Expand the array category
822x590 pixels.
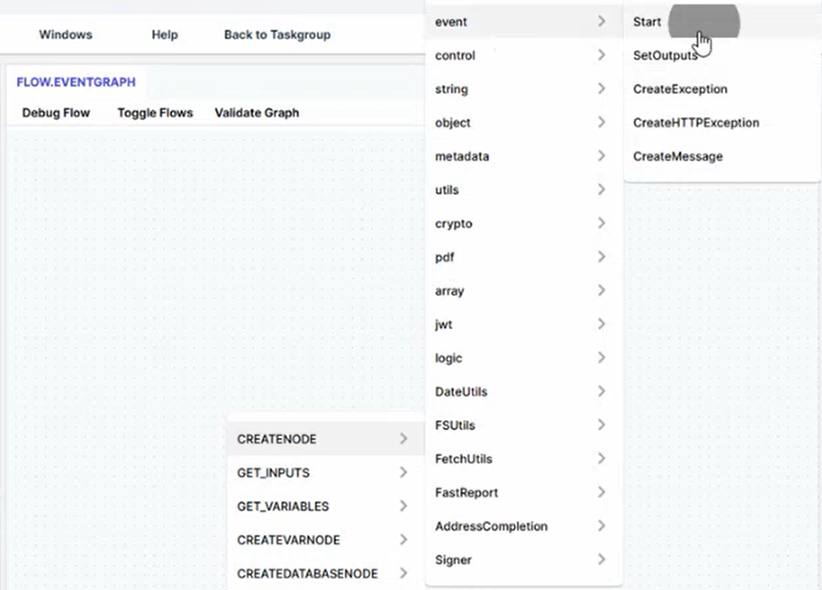click(x=524, y=291)
